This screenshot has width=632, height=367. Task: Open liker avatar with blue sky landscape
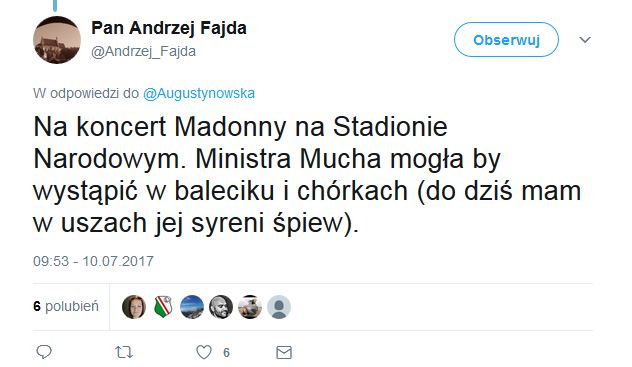[x=192, y=307]
